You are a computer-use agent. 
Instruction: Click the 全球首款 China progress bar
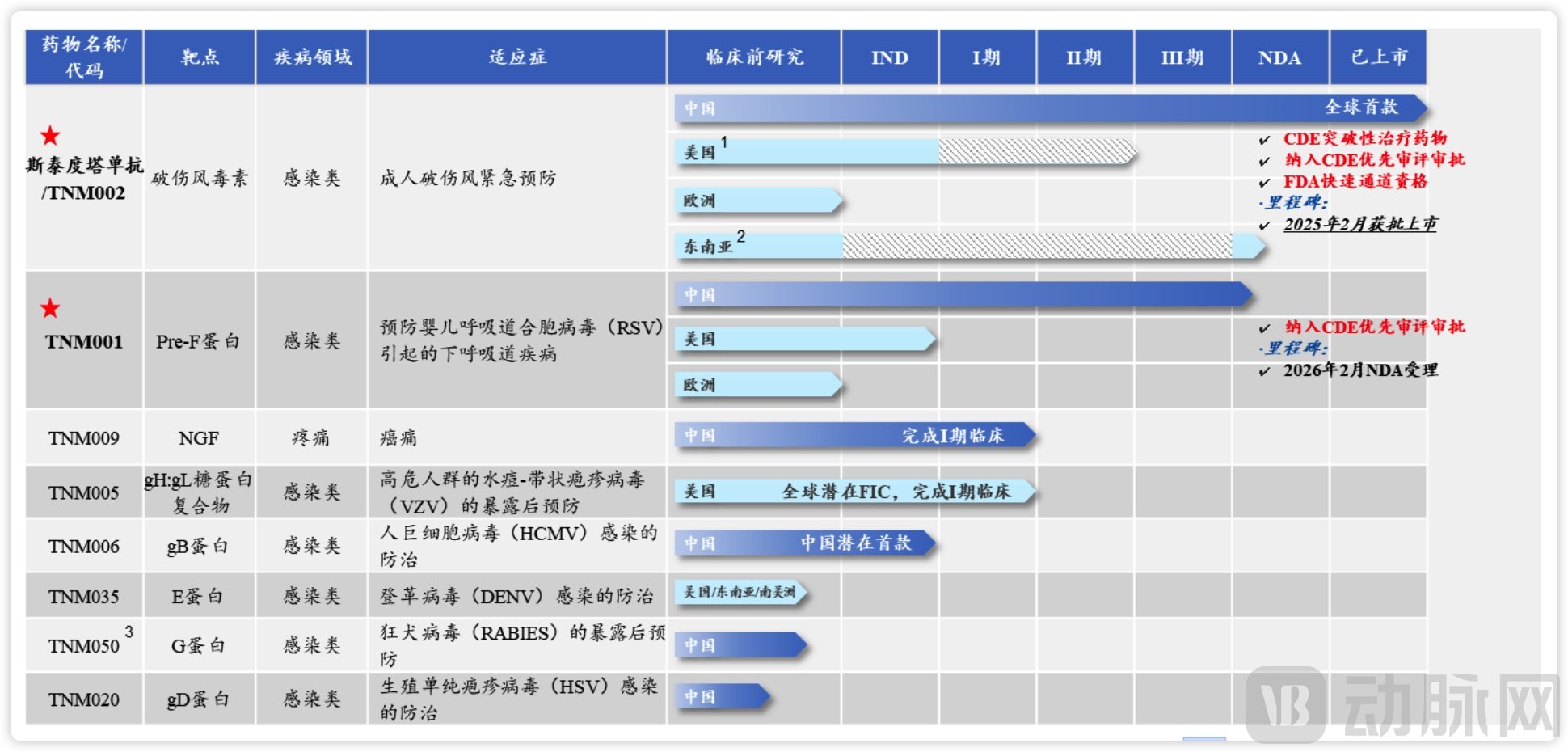pyautogui.click(x=1051, y=108)
